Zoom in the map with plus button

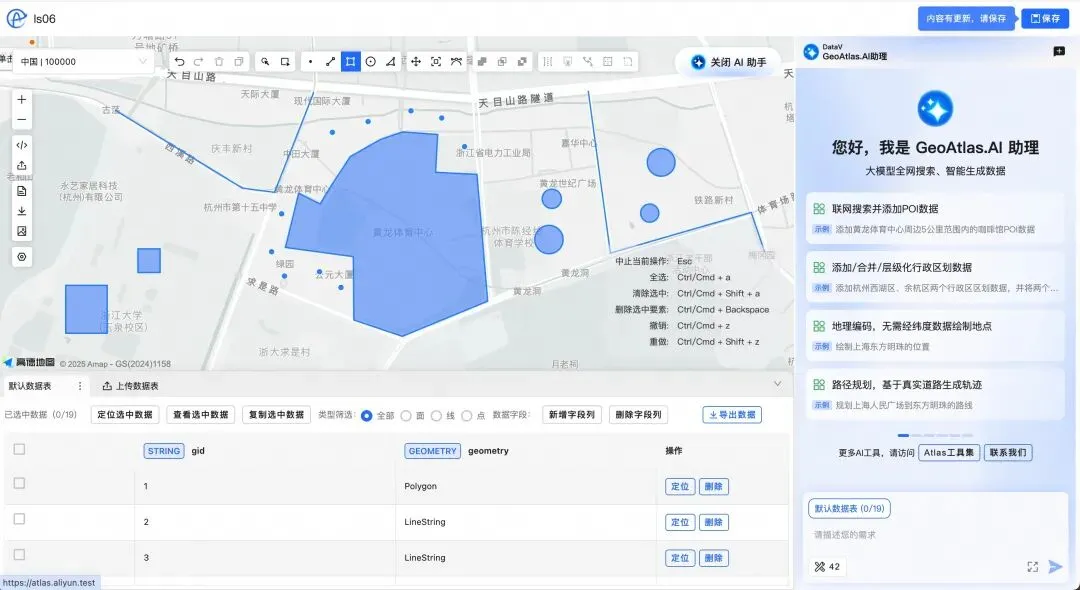pos(22,100)
